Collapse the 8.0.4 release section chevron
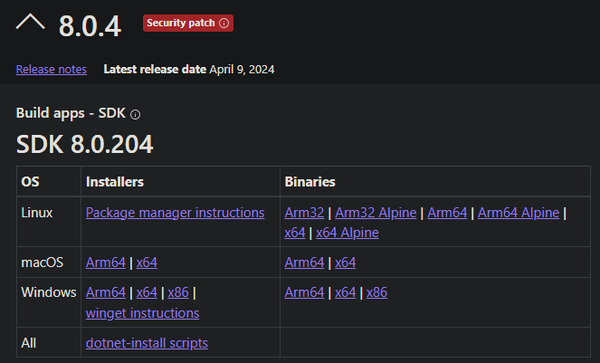600x363 pixels. coord(30,22)
